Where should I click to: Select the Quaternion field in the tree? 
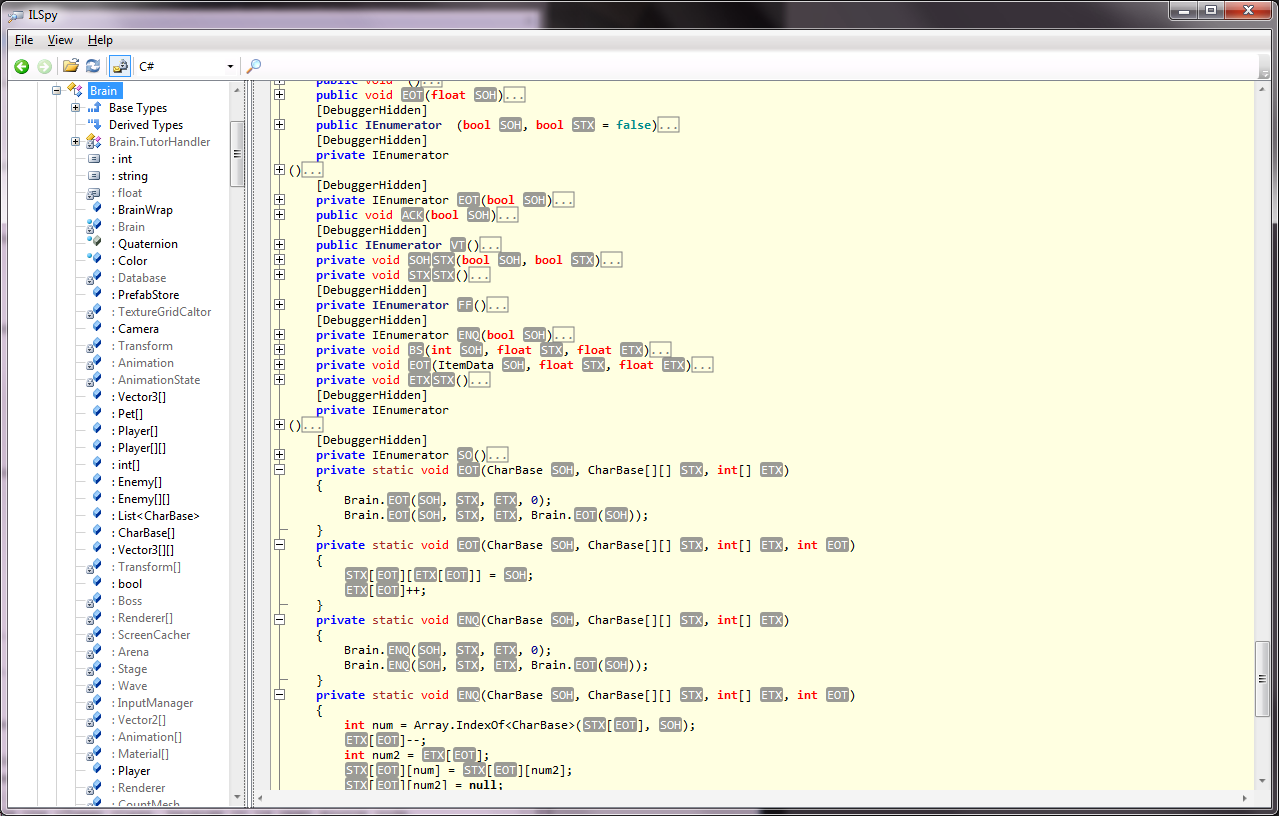(147, 244)
